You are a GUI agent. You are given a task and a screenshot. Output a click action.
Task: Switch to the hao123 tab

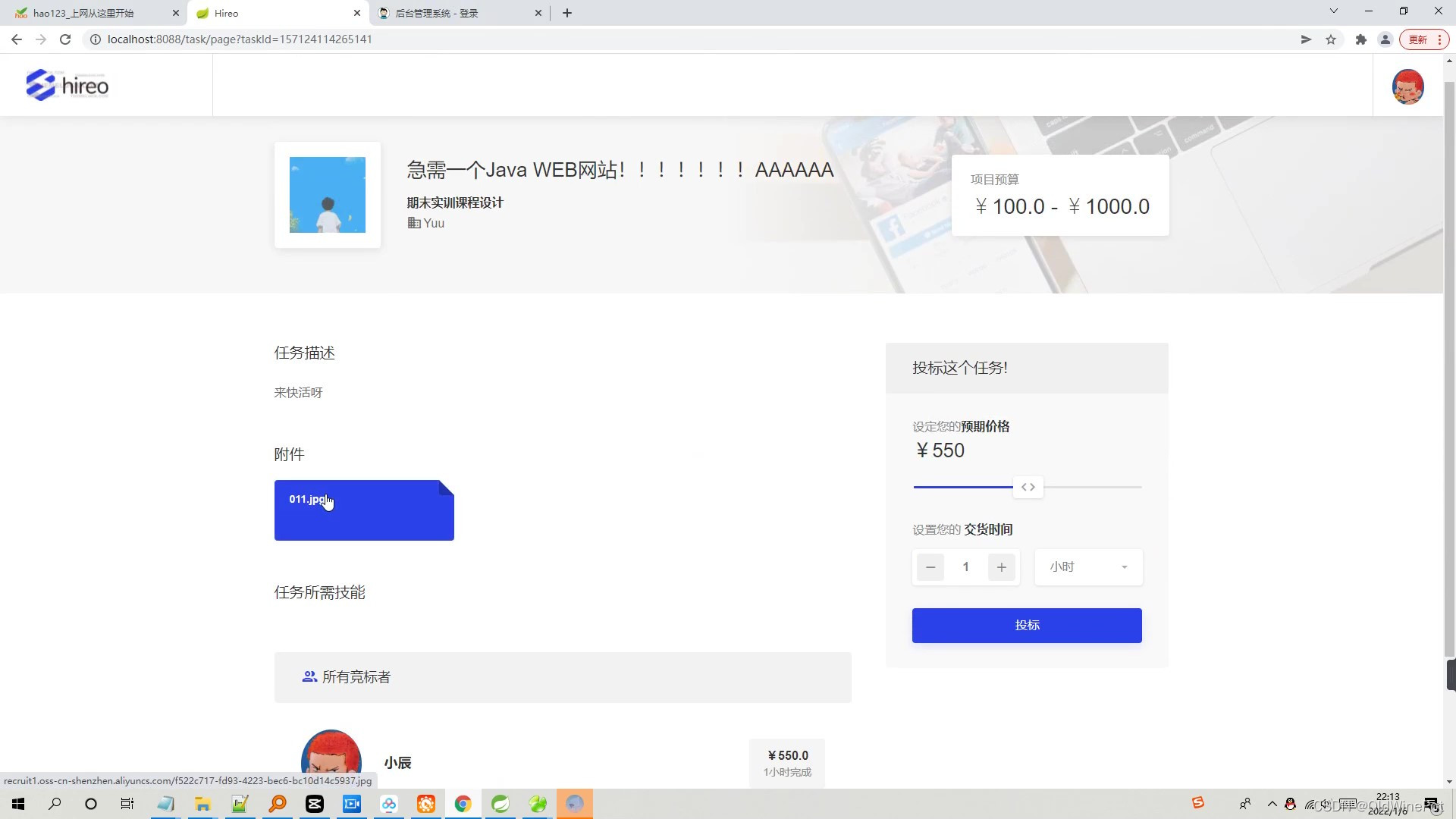(x=83, y=13)
